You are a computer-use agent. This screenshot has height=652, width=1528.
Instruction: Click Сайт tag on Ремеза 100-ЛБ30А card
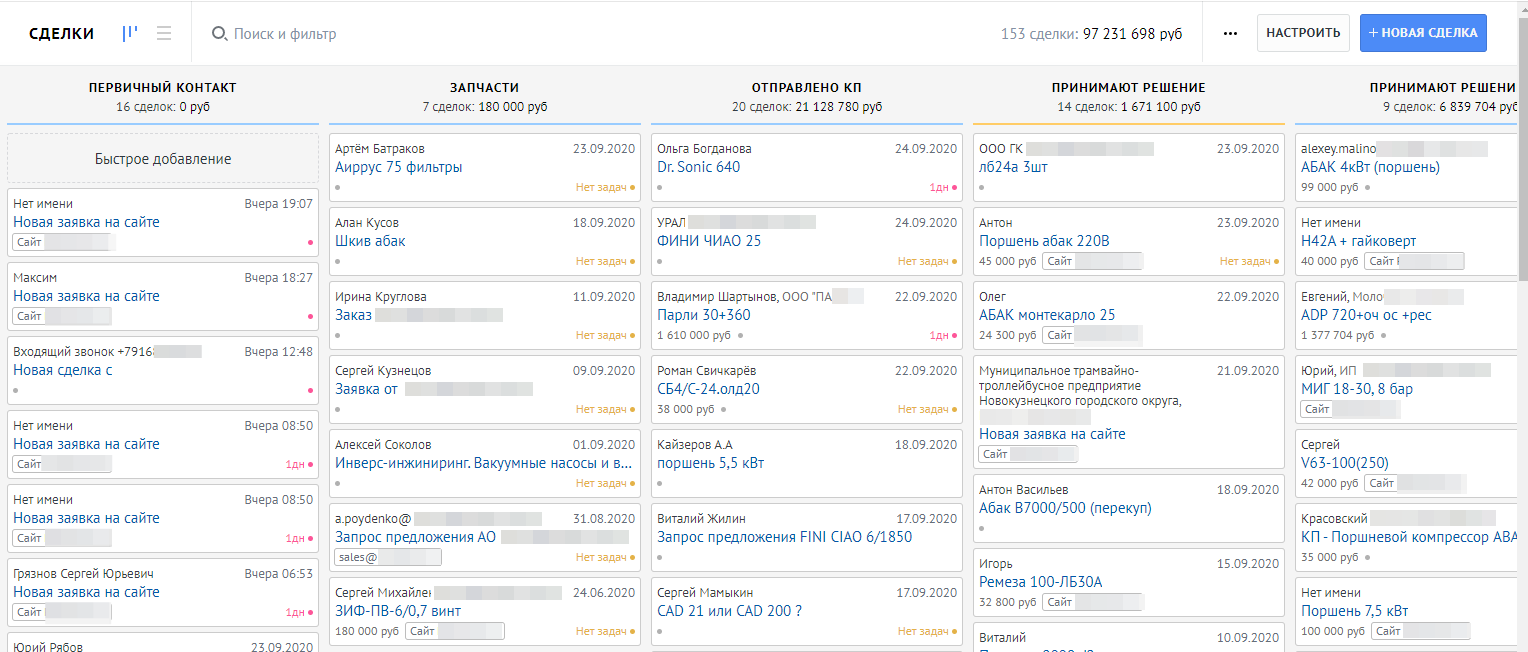click(1092, 602)
